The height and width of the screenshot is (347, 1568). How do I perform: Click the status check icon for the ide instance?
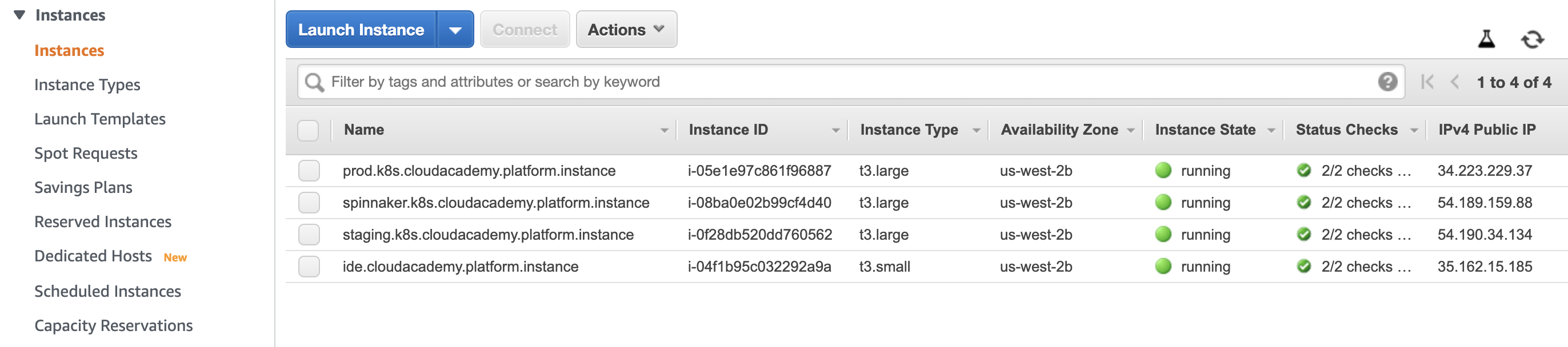(1303, 267)
